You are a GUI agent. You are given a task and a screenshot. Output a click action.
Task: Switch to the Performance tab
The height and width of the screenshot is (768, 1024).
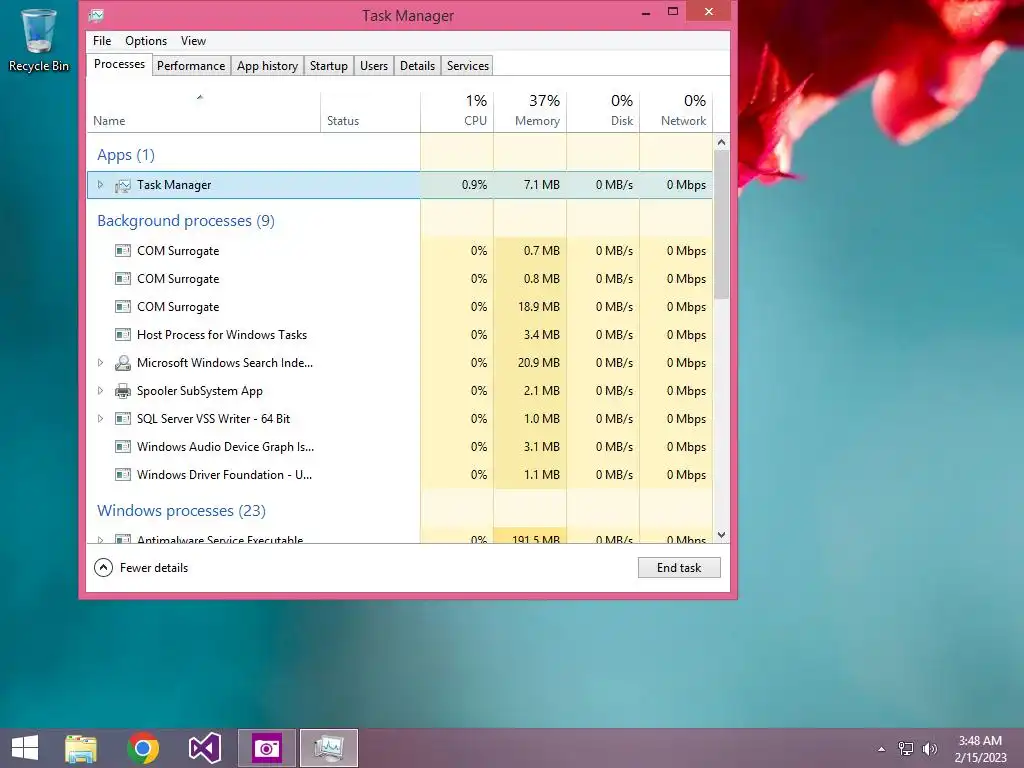191,66
